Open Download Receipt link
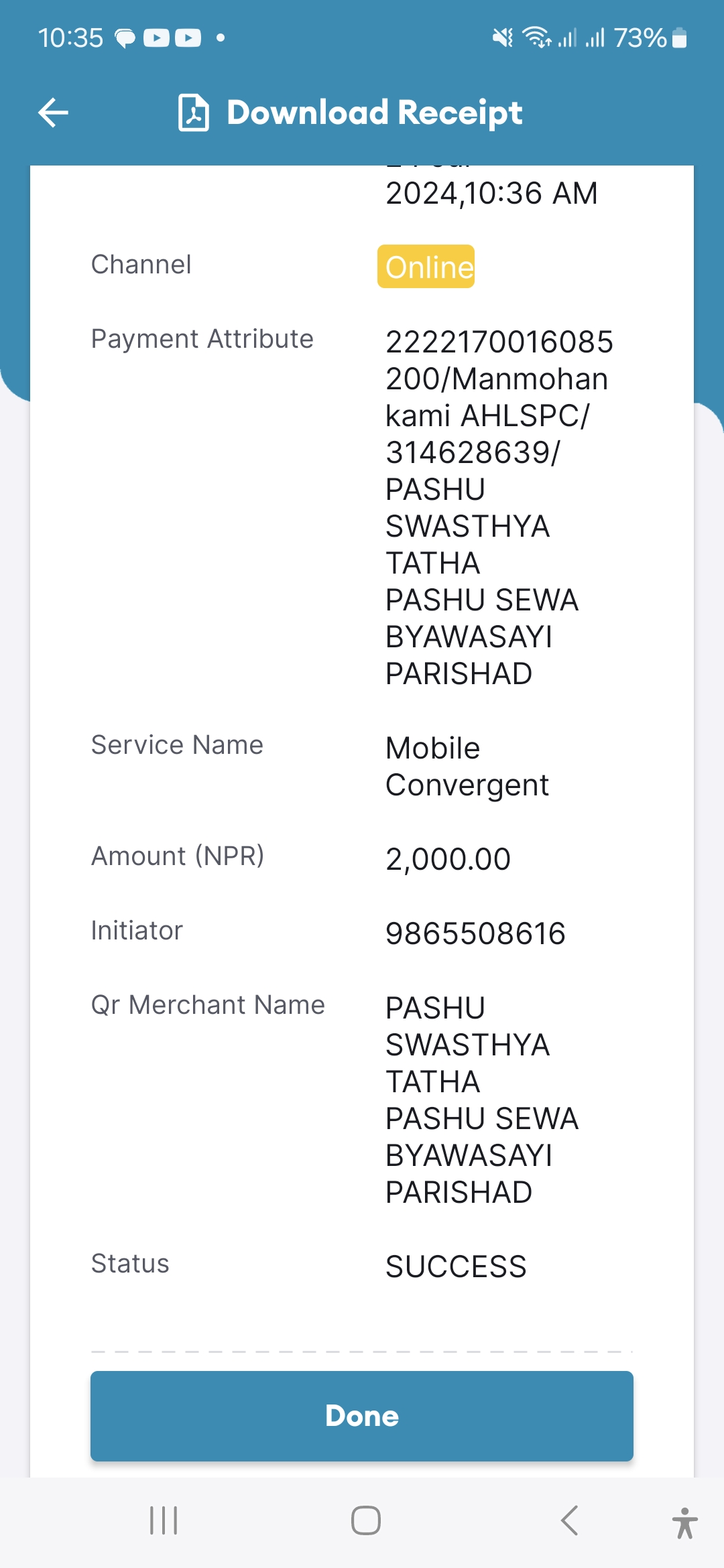 [374, 113]
